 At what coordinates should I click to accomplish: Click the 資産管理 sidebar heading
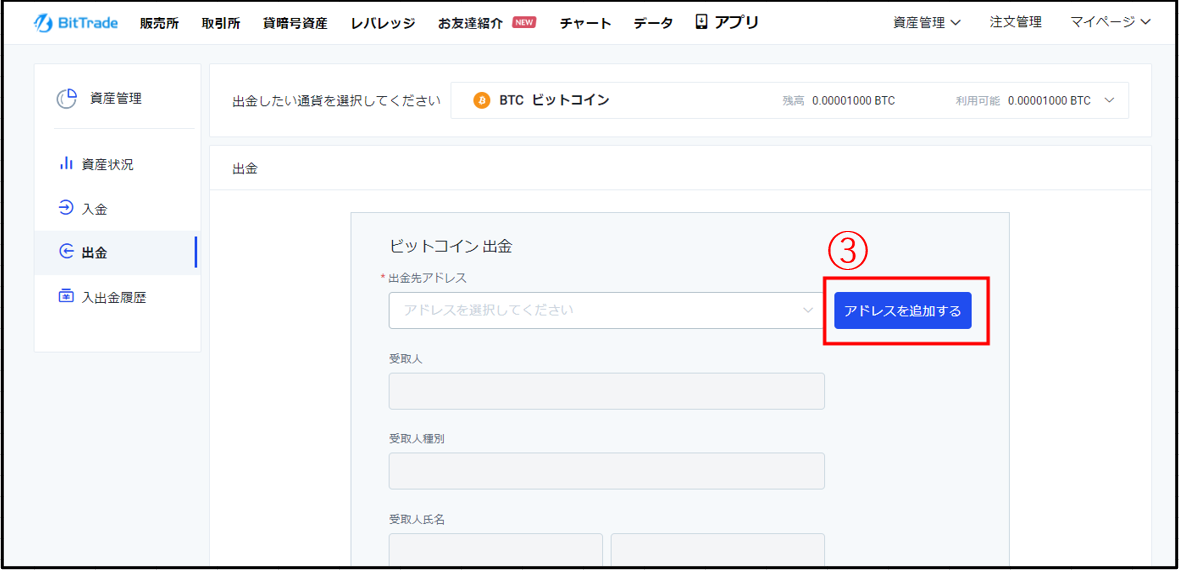(116, 99)
